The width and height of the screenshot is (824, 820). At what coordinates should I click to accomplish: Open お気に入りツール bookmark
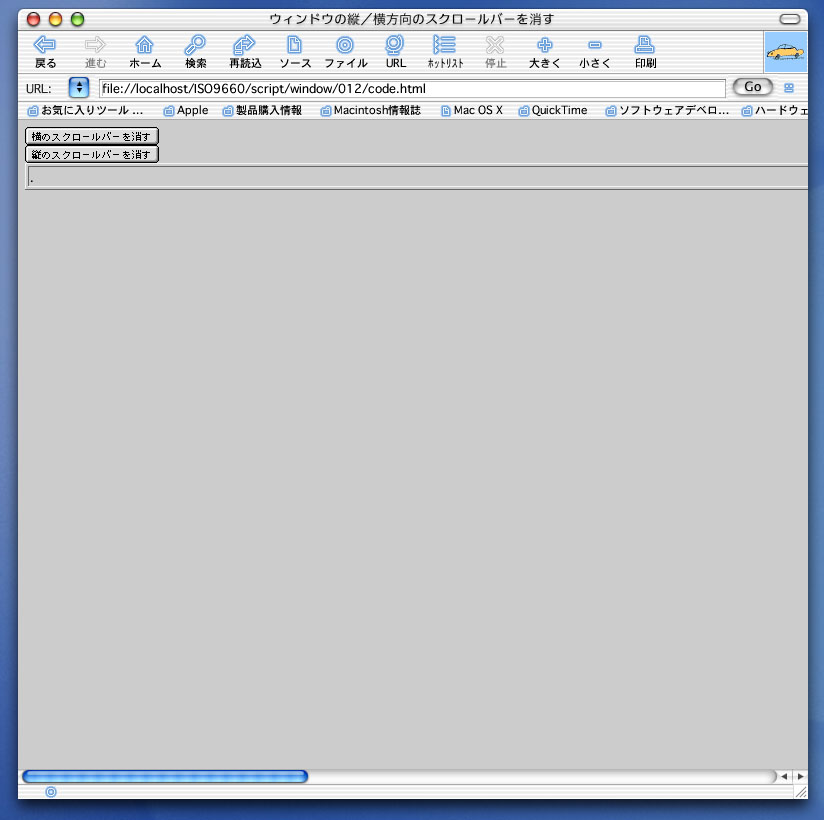pos(86,110)
